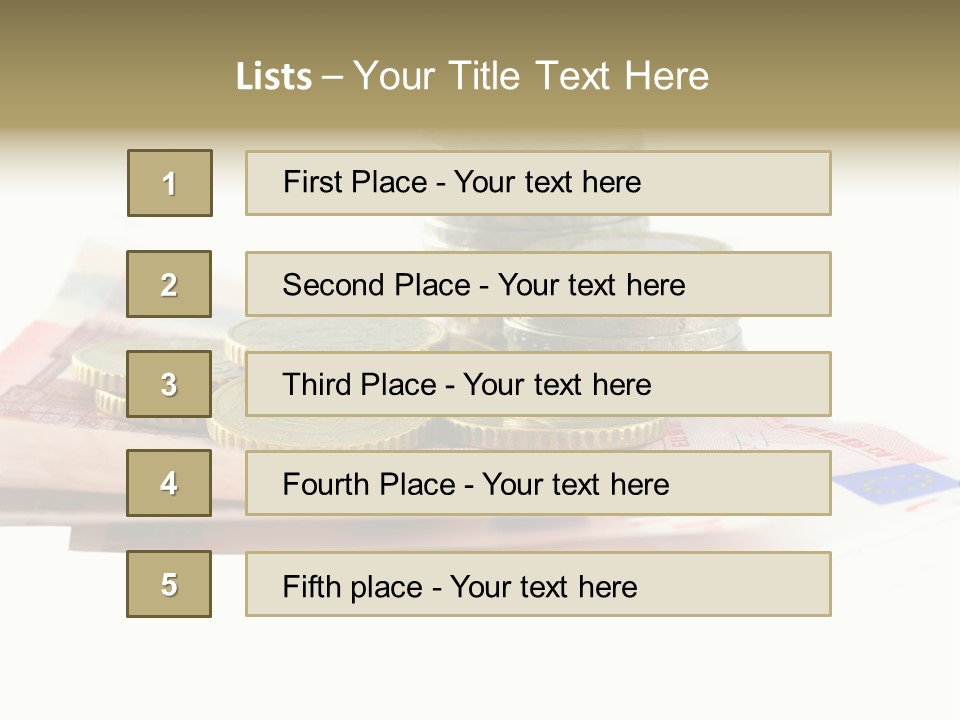Select the number 5 box
Image resolution: width=960 pixels, height=720 pixels.
(169, 584)
